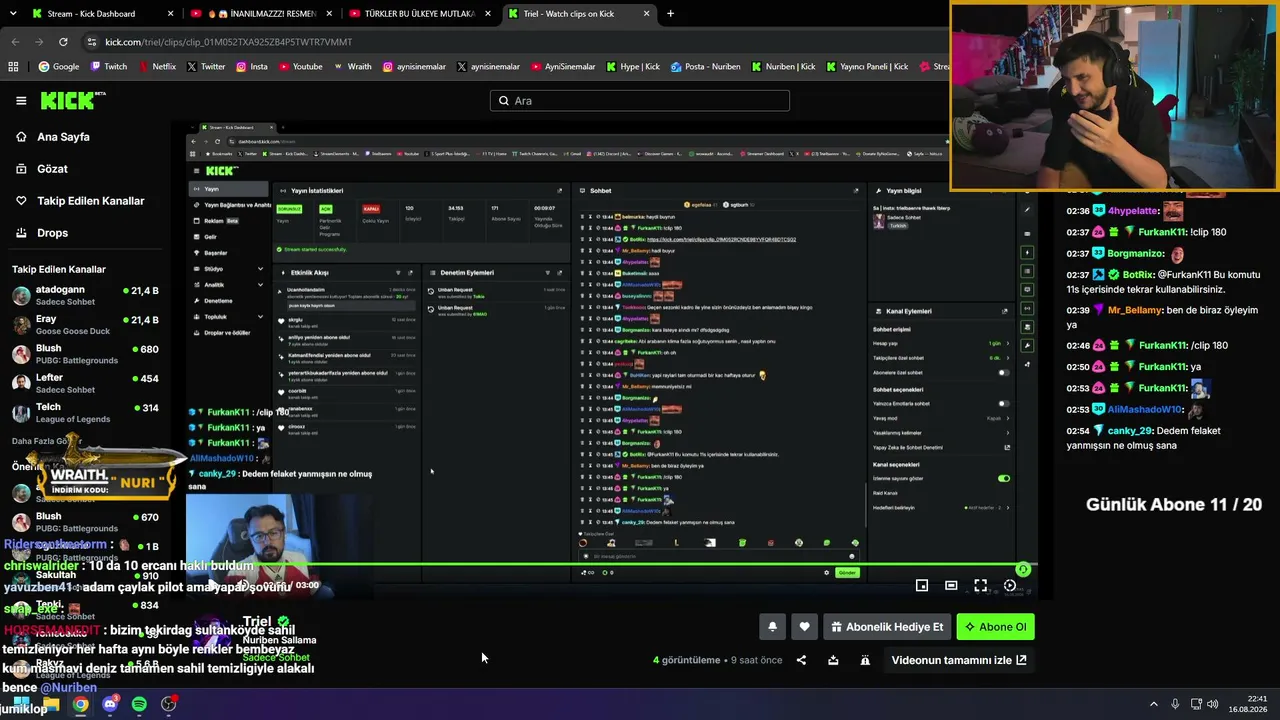Open the Twitch bookmark
Image resolution: width=1280 pixels, height=720 pixels.
tap(109, 67)
